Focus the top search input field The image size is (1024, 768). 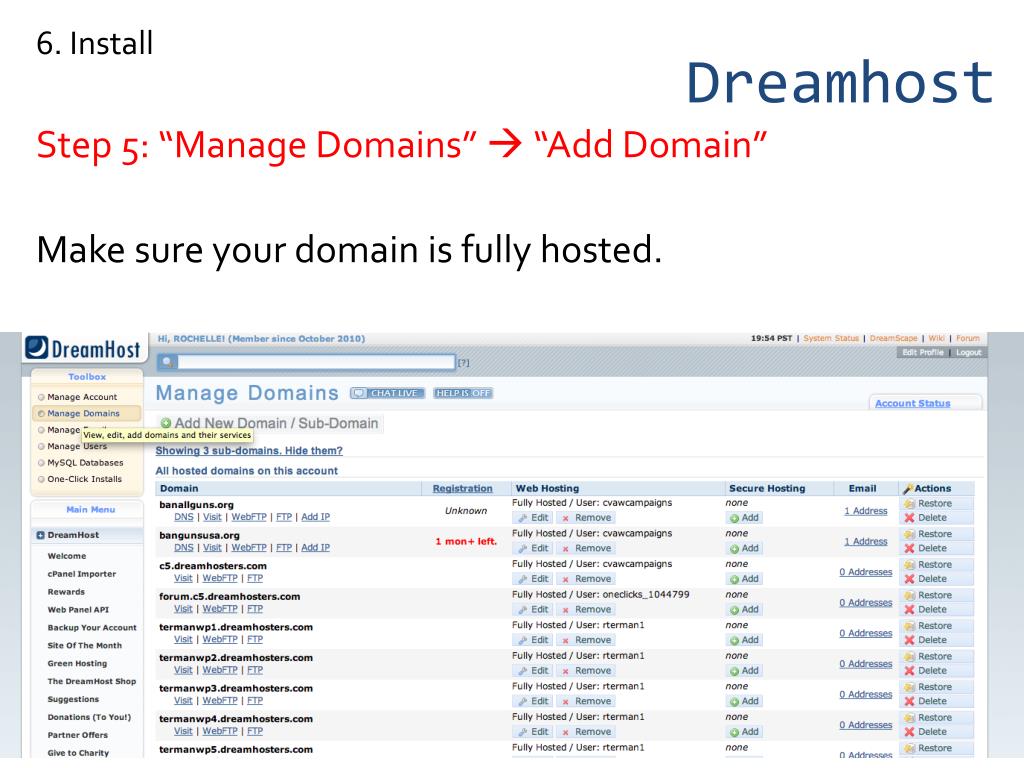coord(315,362)
